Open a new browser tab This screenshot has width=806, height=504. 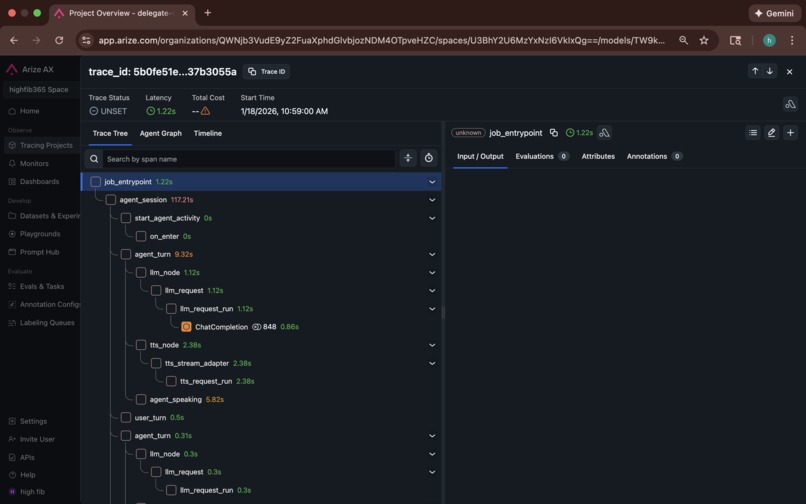208,13
